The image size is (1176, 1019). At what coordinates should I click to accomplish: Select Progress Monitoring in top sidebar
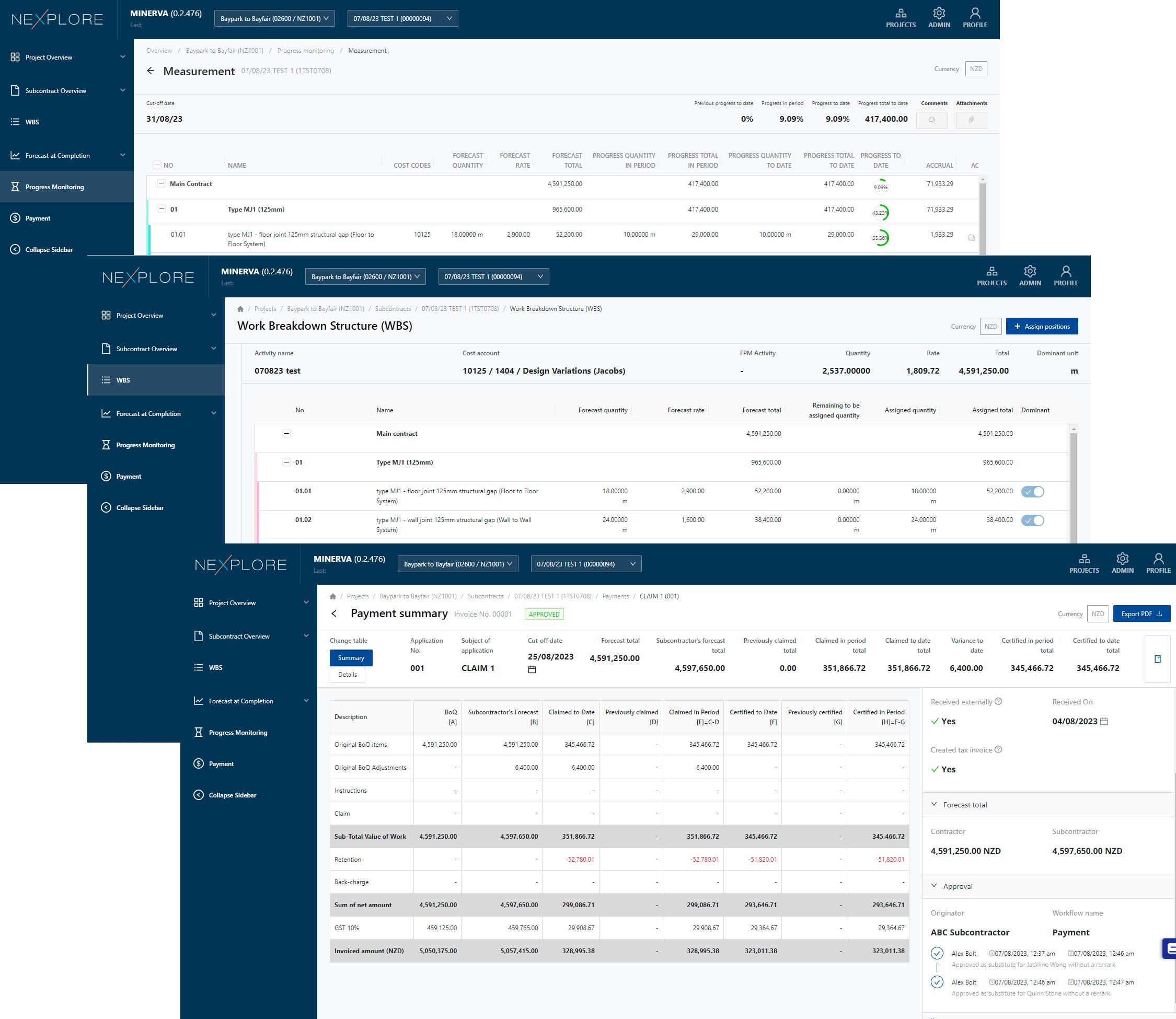pos(54,187)
